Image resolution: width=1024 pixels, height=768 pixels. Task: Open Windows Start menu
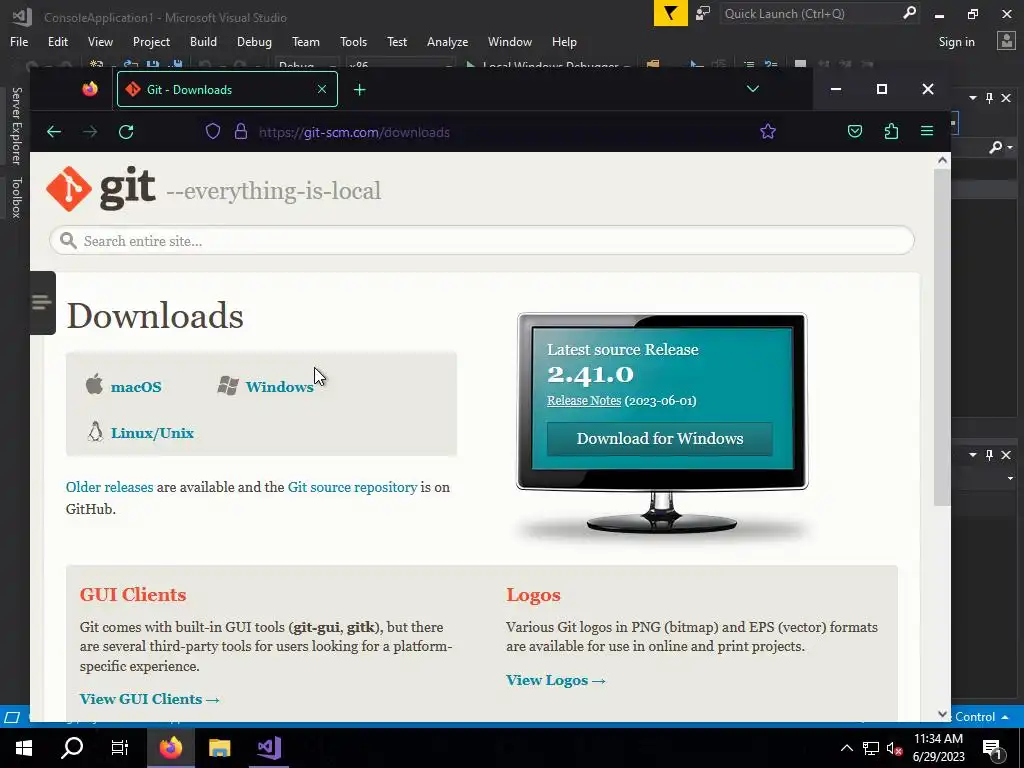click(24, 748)
